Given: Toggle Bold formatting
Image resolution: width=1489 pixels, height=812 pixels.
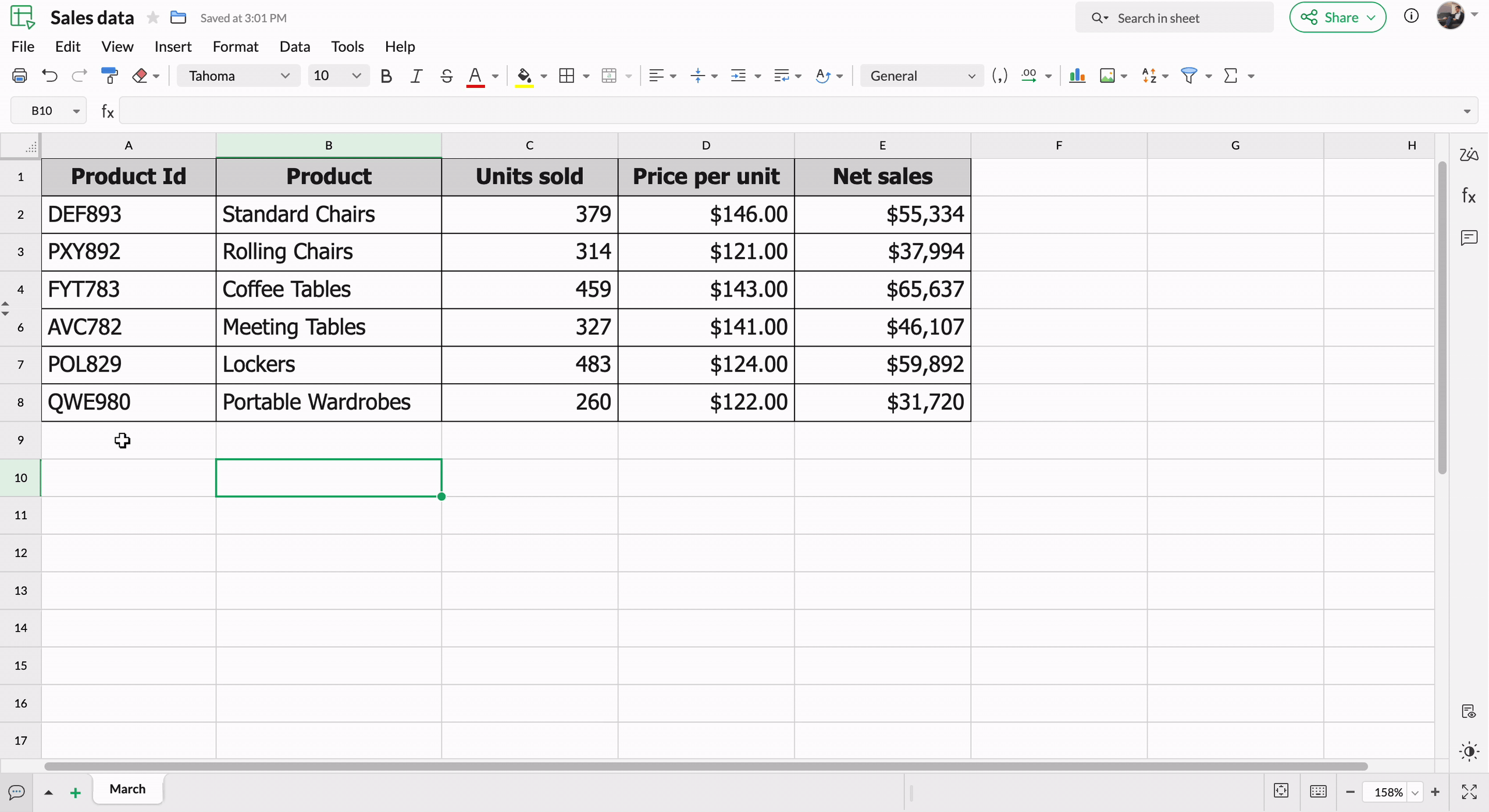Looking at the screenshot, I should [x=386, y=76].
